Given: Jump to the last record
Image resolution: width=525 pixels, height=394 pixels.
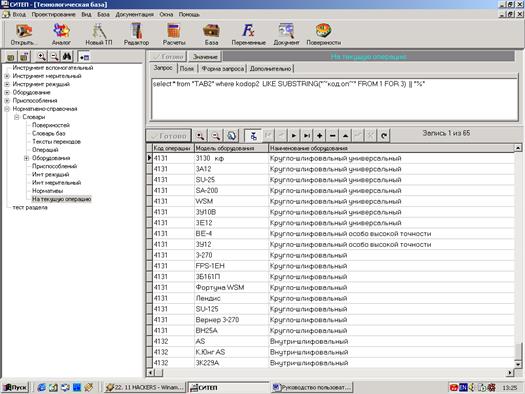Looking at the screenshot, I should 307,136.
